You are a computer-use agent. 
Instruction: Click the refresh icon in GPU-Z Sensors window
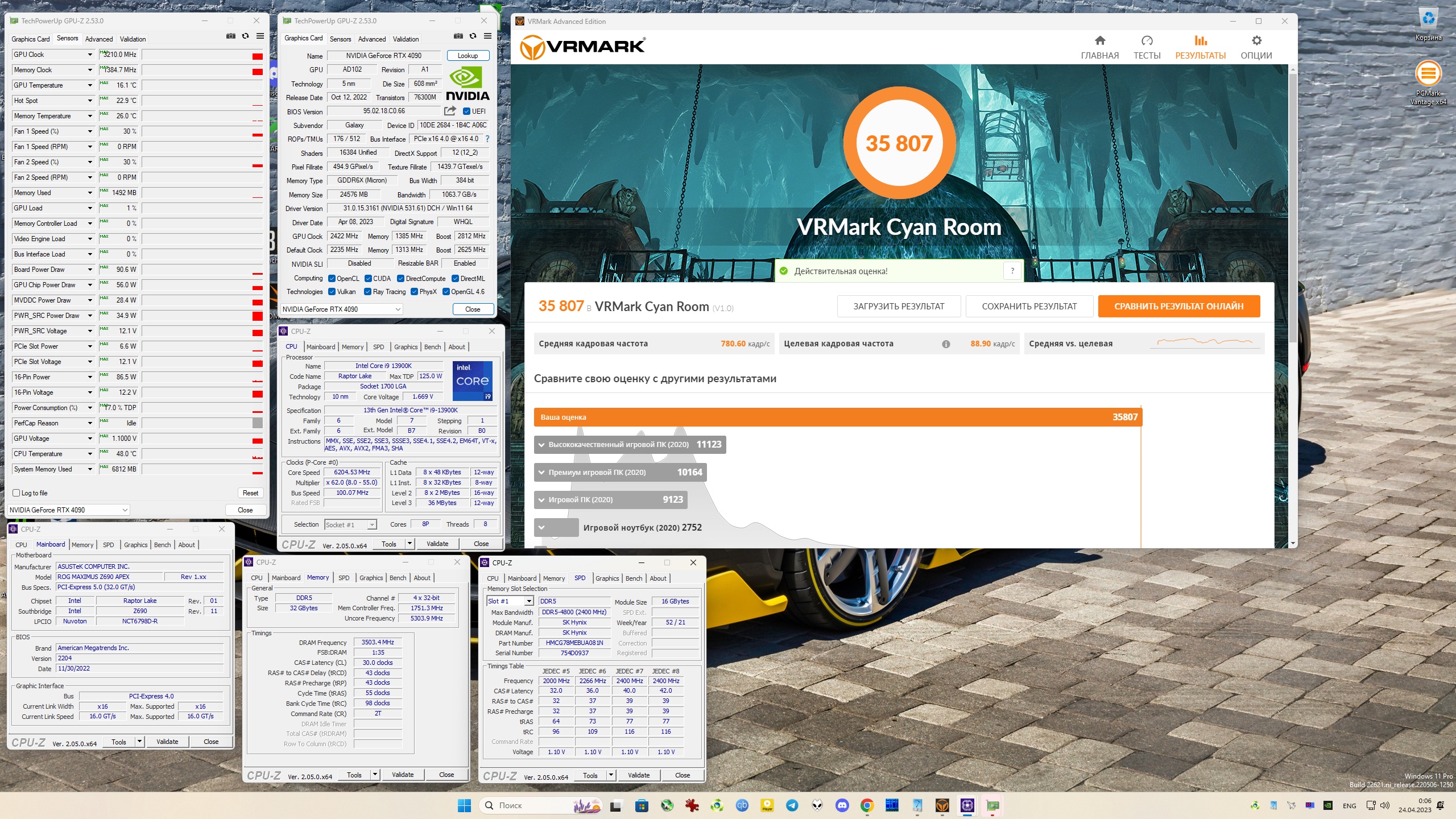[245, 36]
